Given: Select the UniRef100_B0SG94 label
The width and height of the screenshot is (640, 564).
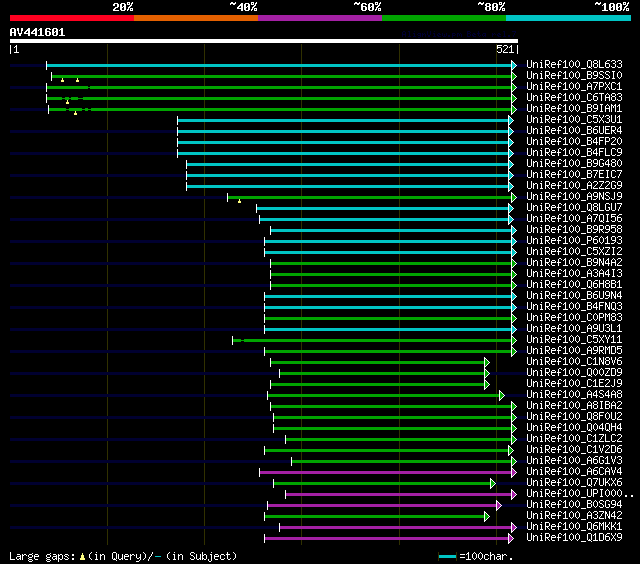Looking at the screenshot, I should 574,505.
